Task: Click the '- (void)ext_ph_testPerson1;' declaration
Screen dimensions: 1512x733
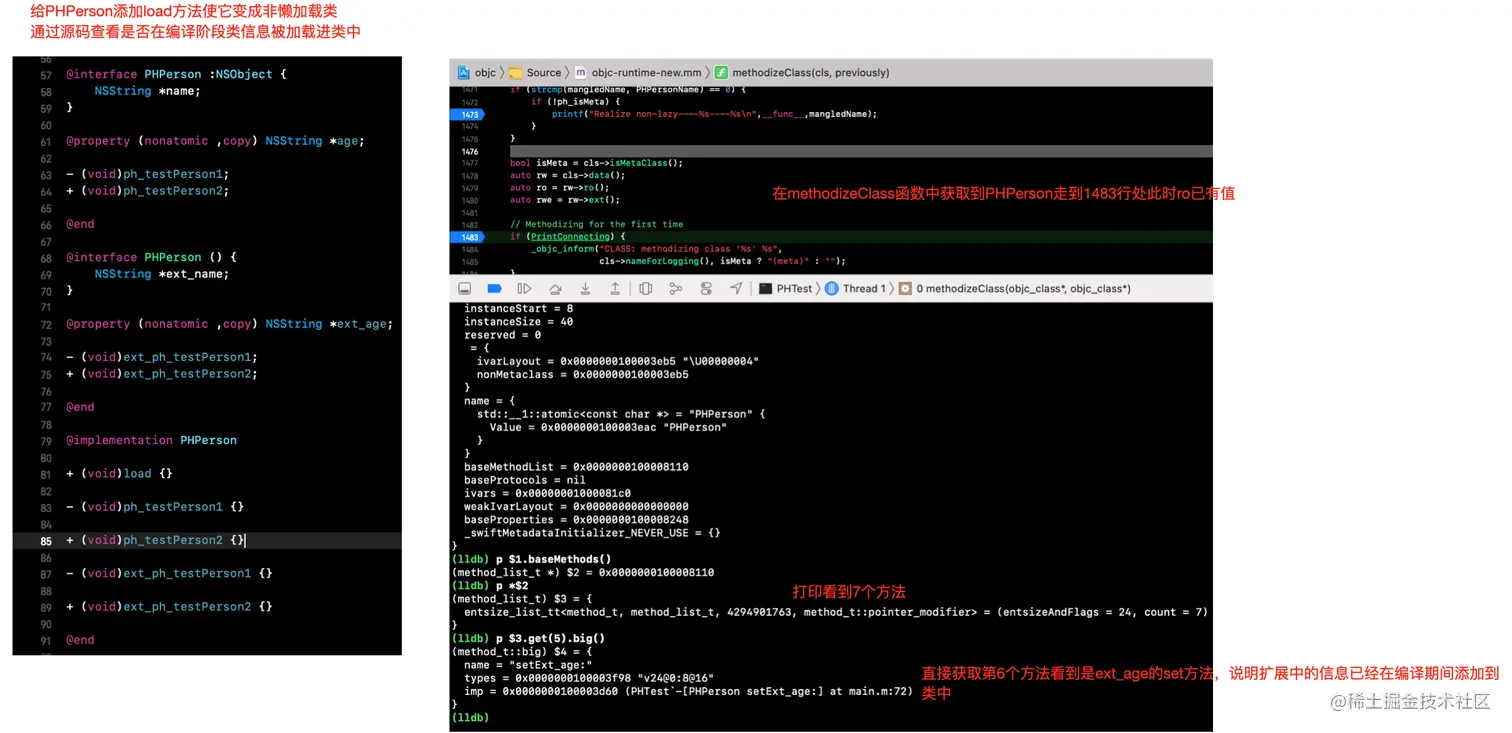Action: 162,357
